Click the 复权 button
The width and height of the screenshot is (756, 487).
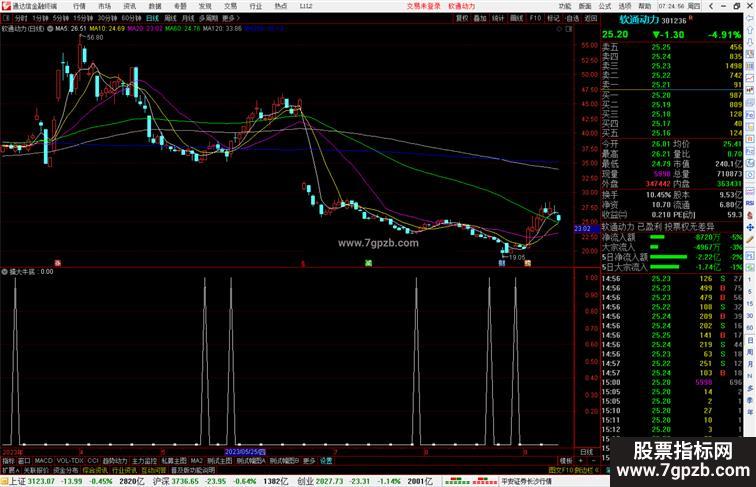(462, 18)
